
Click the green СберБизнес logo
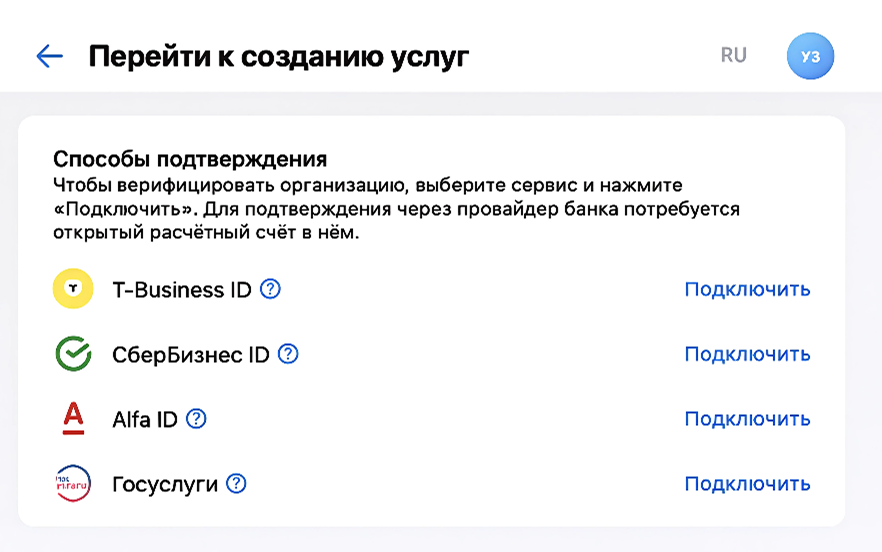tap(73, 354)
